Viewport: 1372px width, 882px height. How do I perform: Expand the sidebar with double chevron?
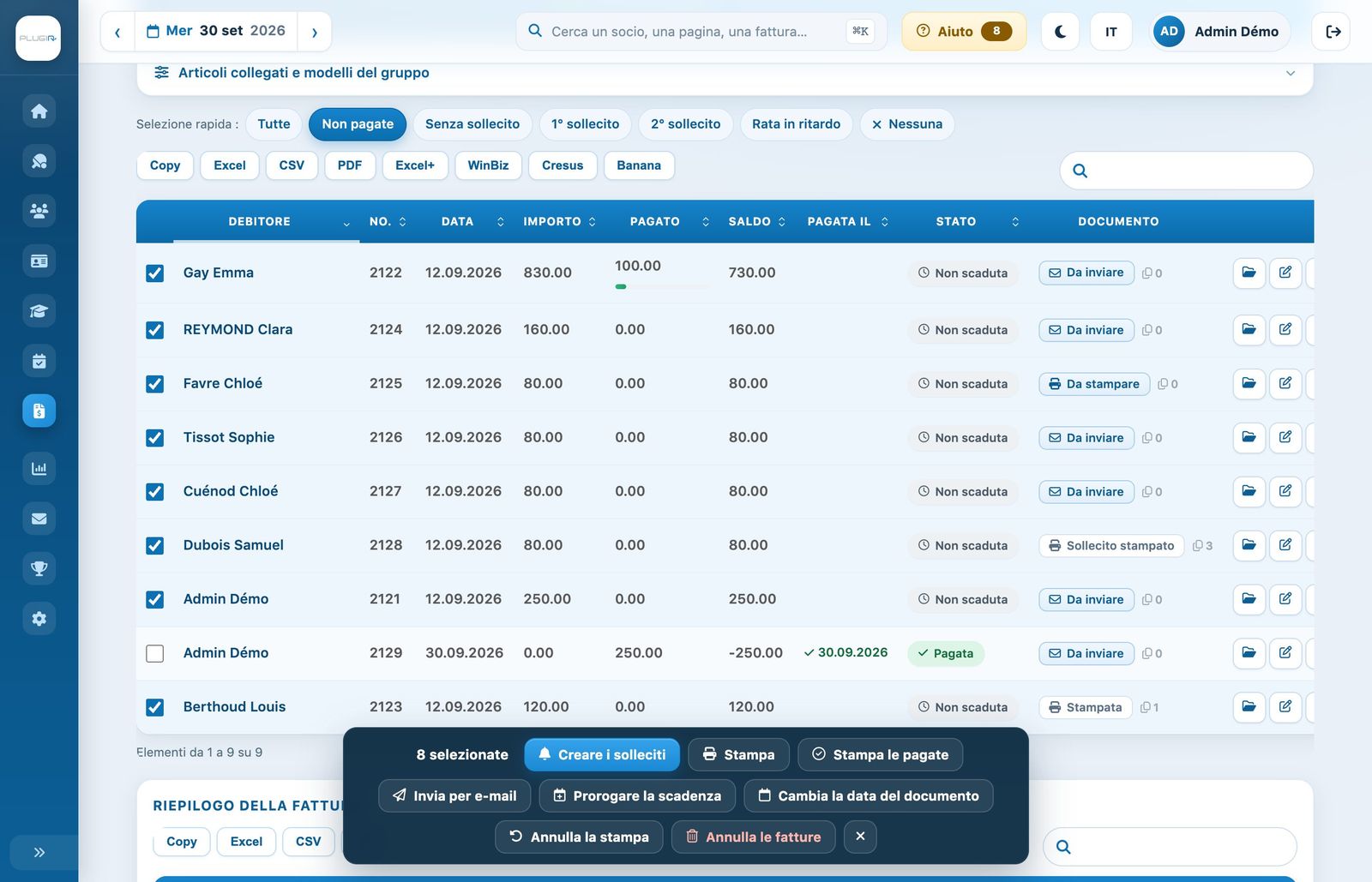(x=39, y=852)
